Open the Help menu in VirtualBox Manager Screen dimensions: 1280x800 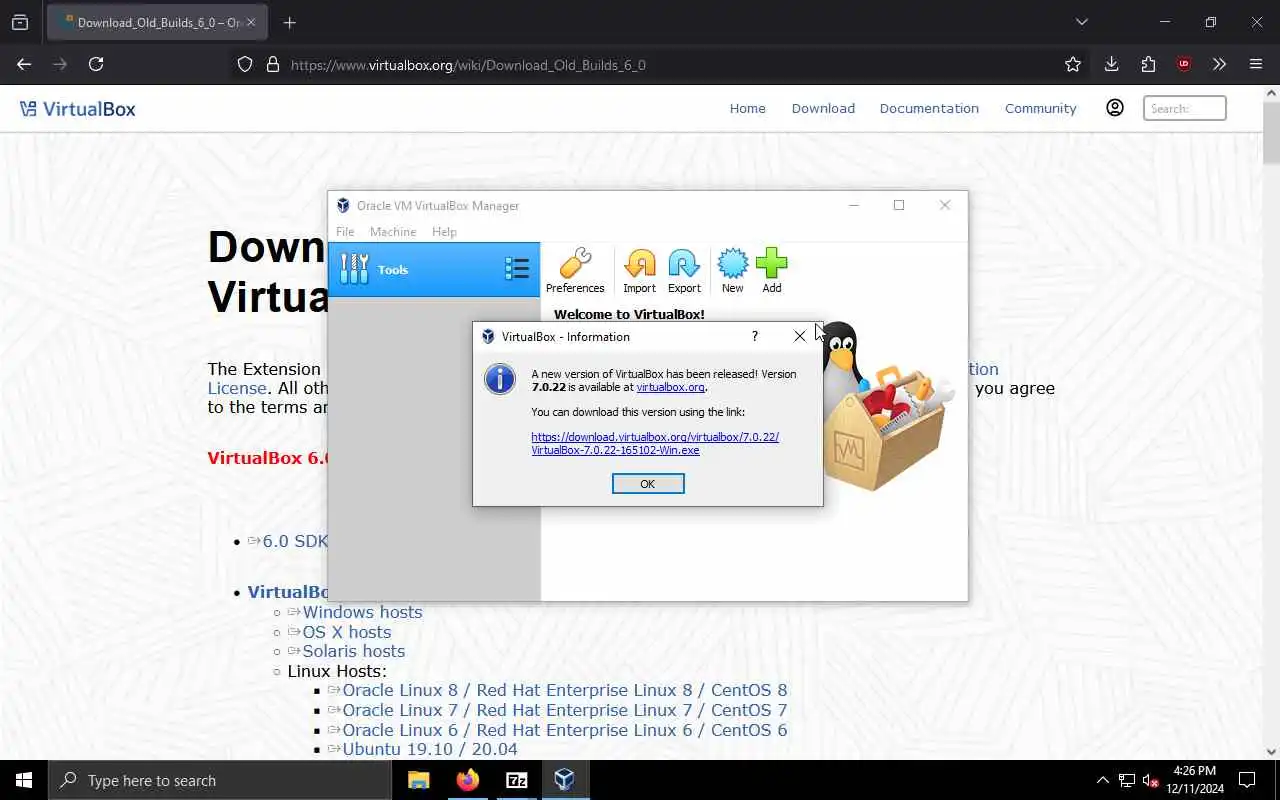444,231
